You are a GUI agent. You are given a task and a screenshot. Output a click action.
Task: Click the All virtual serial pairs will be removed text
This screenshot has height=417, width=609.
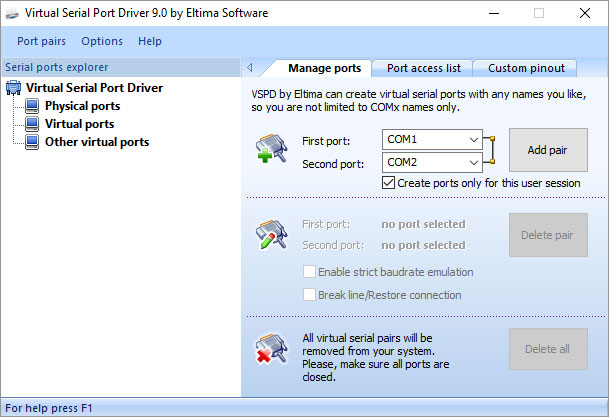tap(376, 358)
